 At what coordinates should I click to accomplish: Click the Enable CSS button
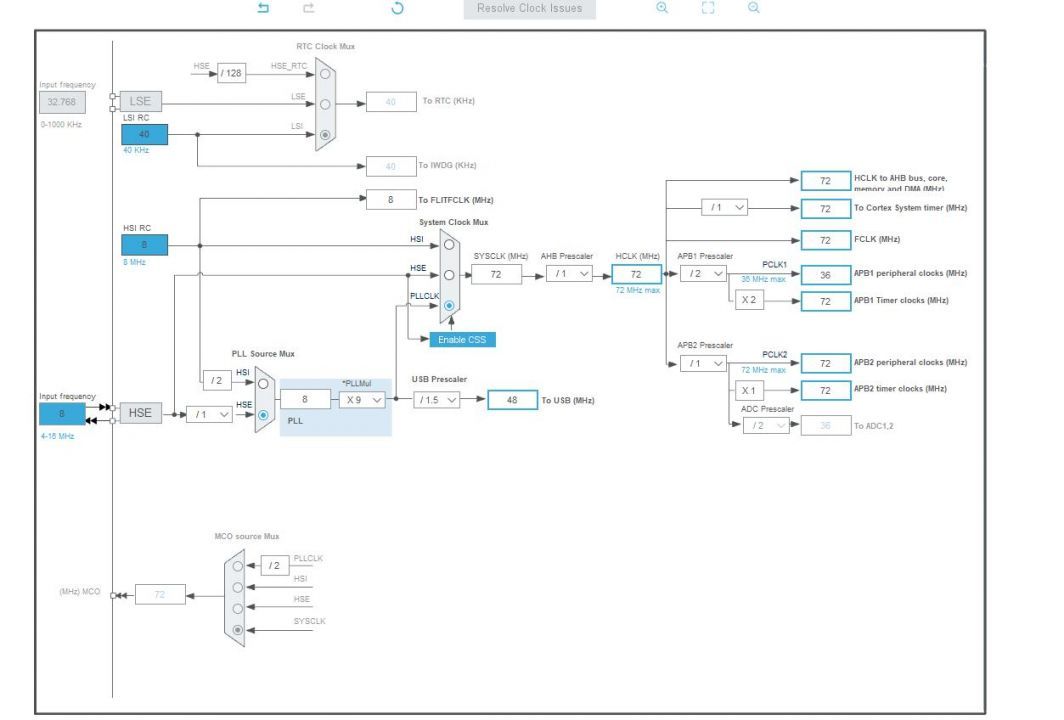pyautogui.click(x=465, y=339)
